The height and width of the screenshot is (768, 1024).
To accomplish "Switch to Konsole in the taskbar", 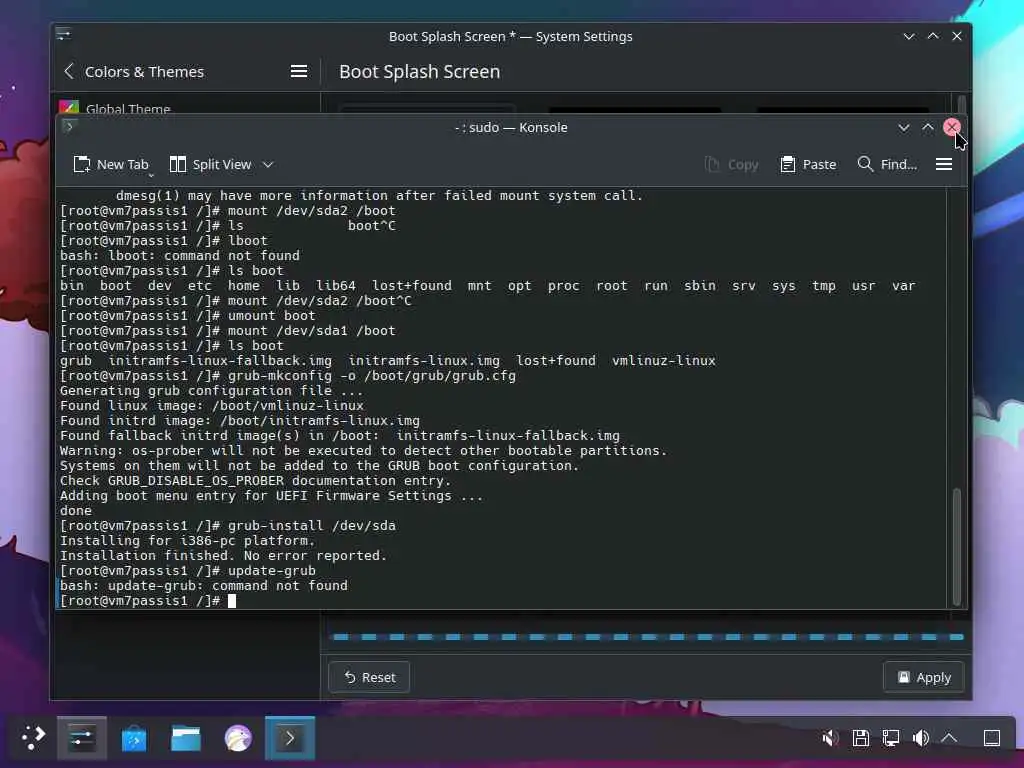I will (290, 738).
